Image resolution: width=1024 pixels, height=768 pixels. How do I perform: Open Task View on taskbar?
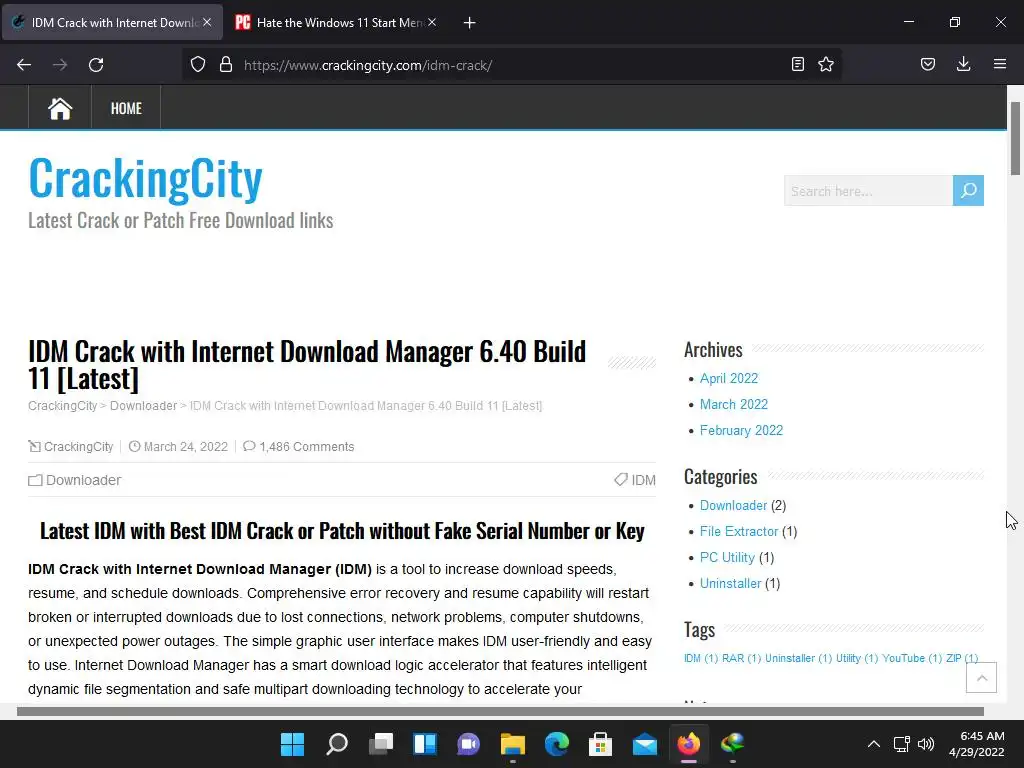pyautogui.click(x=381, y=744)
